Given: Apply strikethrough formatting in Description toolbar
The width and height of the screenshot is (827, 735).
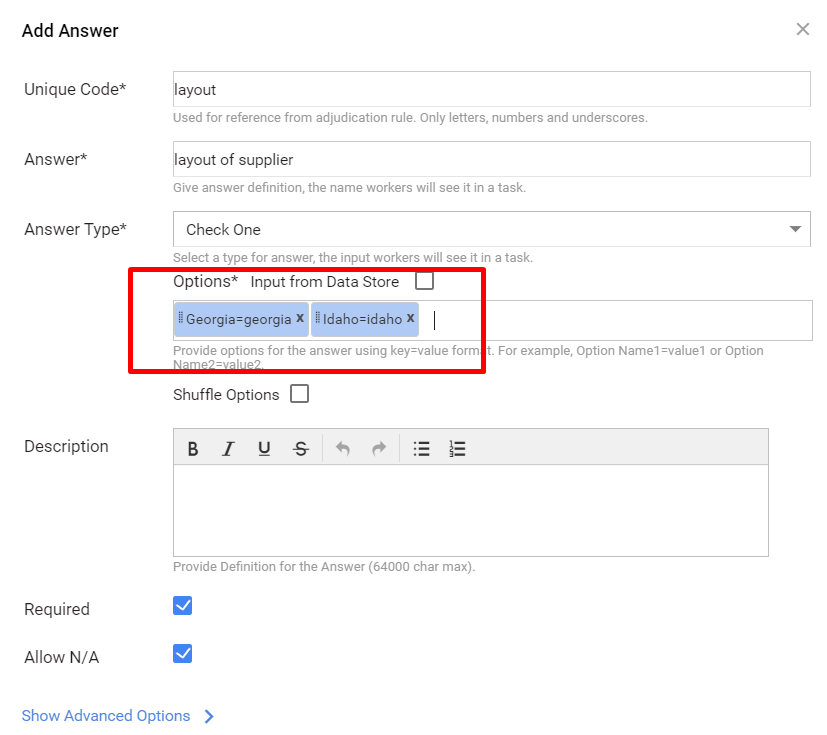Looking at the screenshot, I should pos(301,449).
